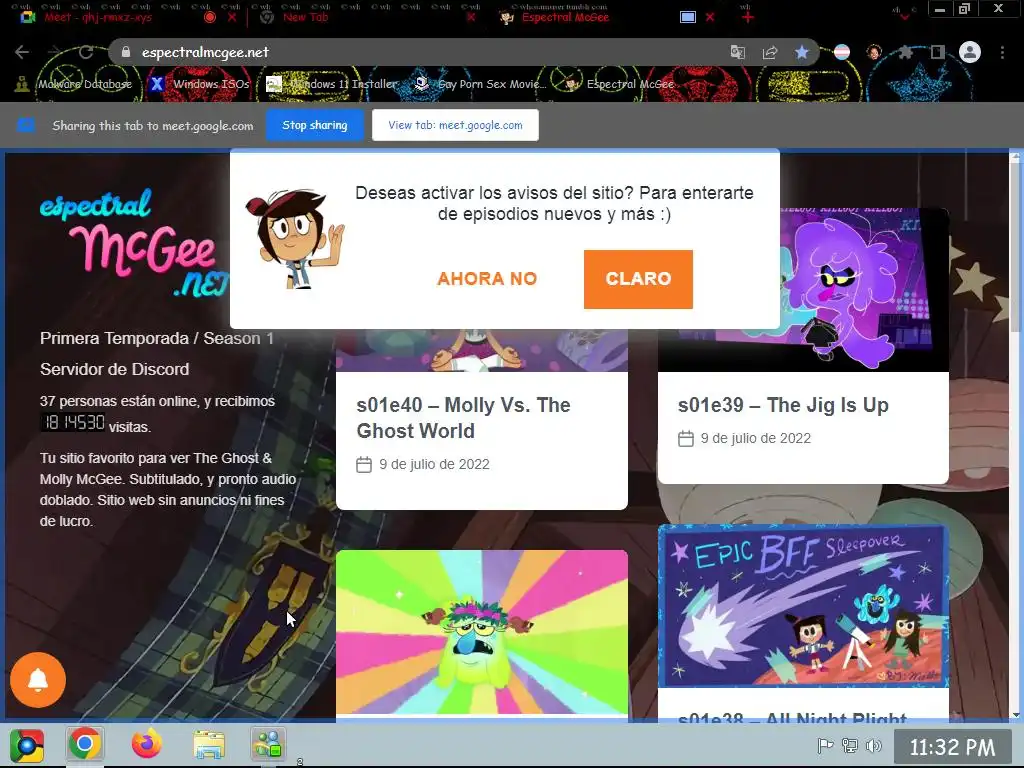Screen dimensions: 1024x768
Task: Open the ChromeOS-style Chrome taskbar icon
Action: tap(27, 746)
